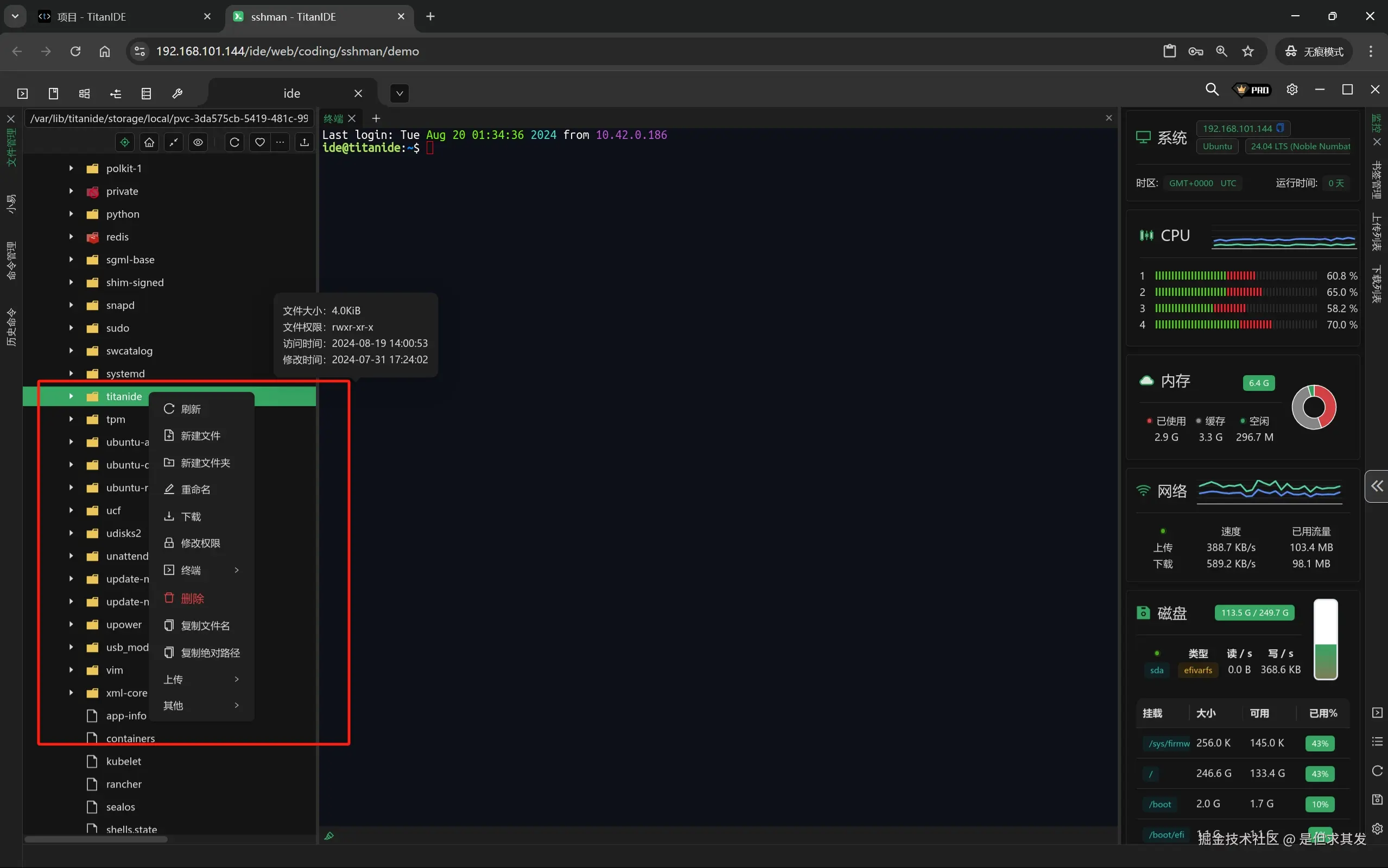Click the locate current directory target icon
The height and width of the screenshot is (868, 1388).
point(124,142)
